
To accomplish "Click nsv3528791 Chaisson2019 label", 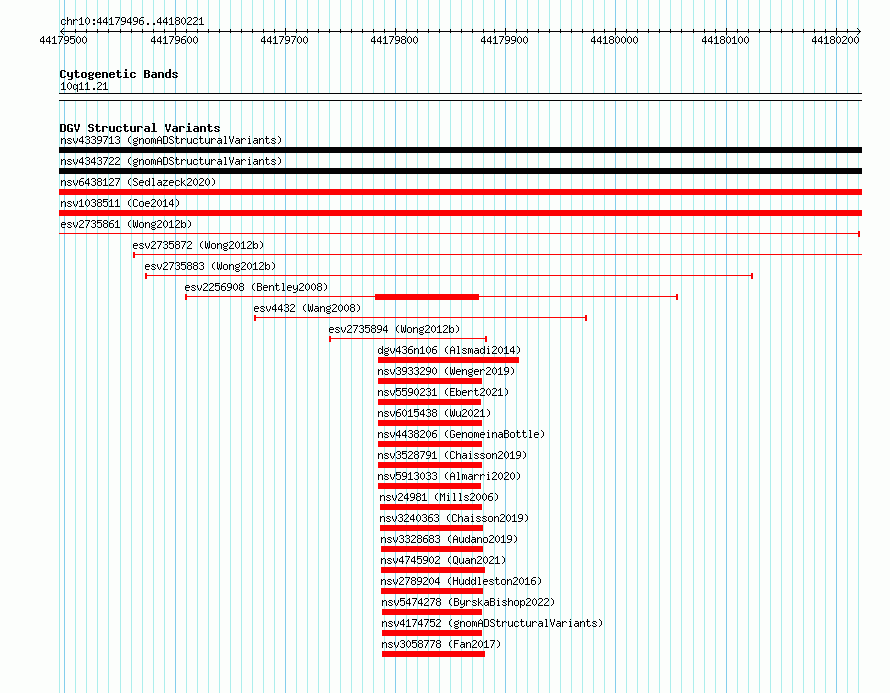I will point(452,455).
